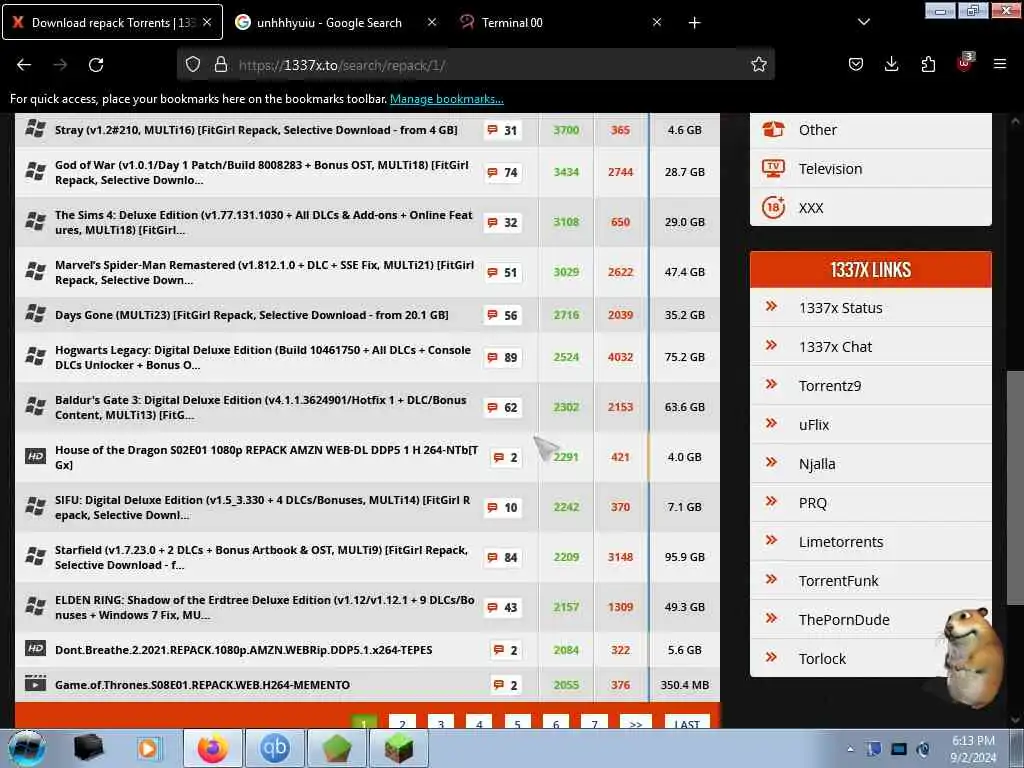This screenshot has width=1024, height=768.
Task: Open the SIFU Digital Deluxe torrent
Action: [x=263, y=507]
